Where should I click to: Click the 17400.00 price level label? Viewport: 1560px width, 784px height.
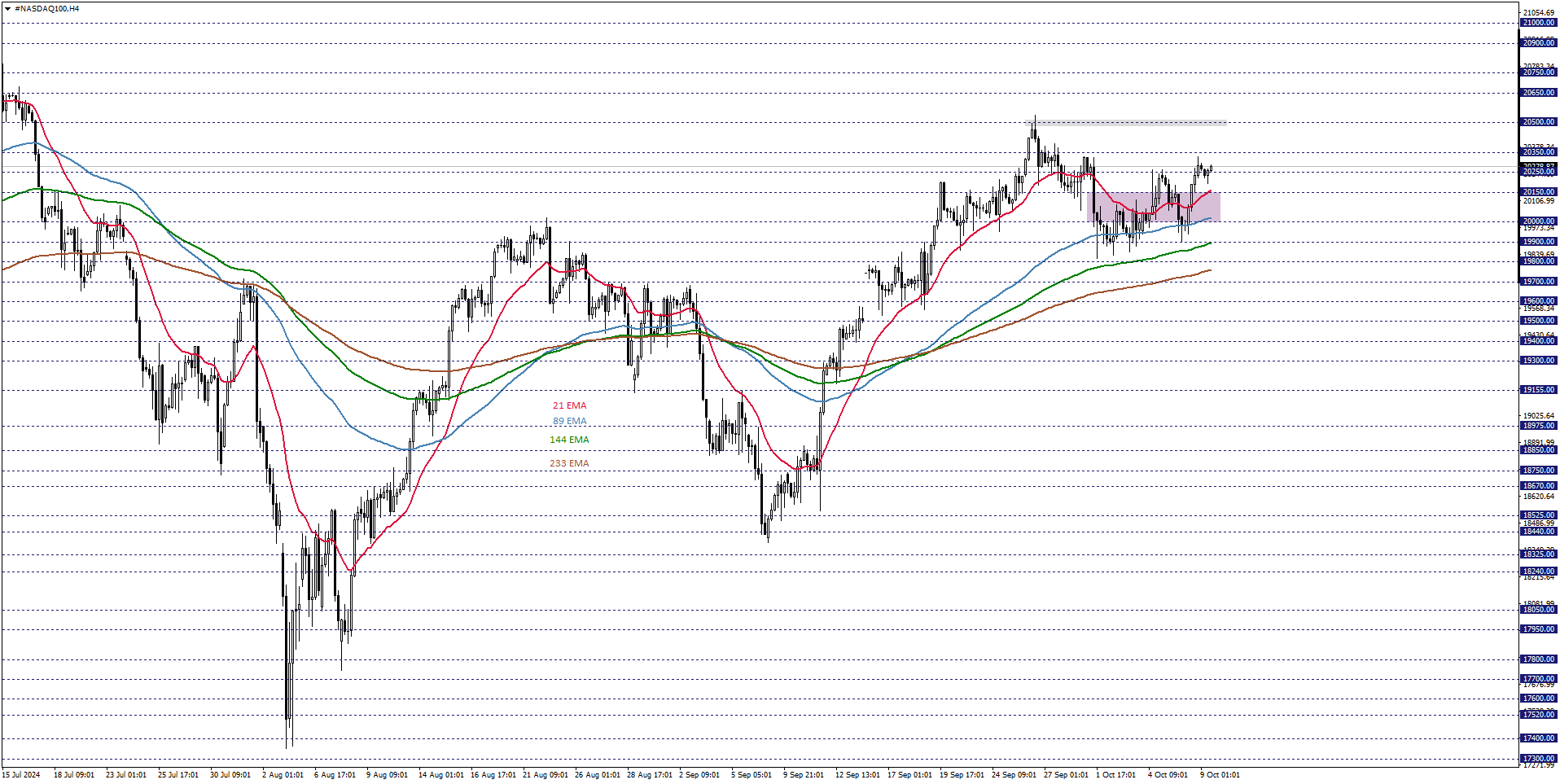(x=1539, y=738)
